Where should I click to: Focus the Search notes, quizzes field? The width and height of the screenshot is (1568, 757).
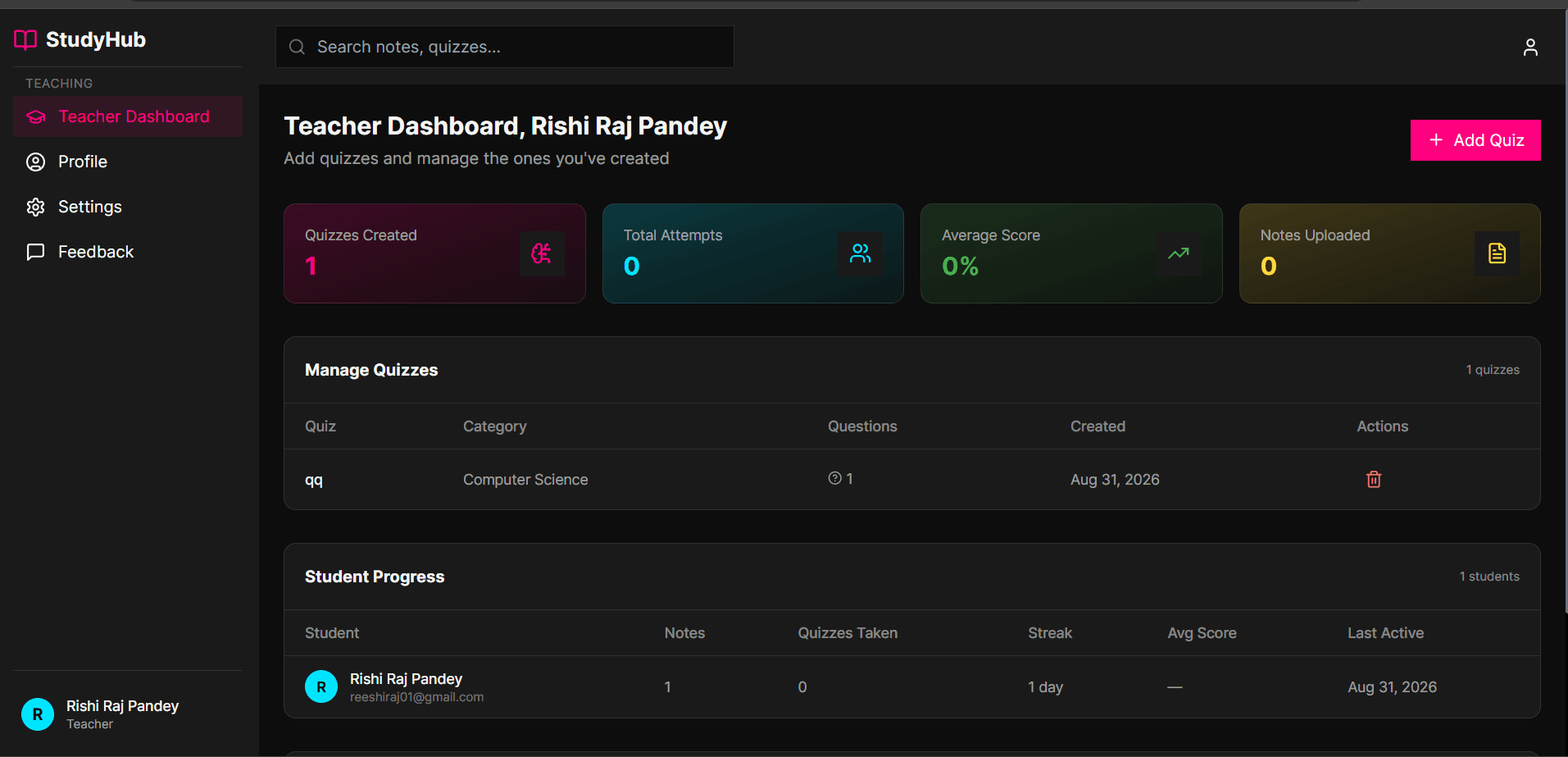[x=505, y=47]
